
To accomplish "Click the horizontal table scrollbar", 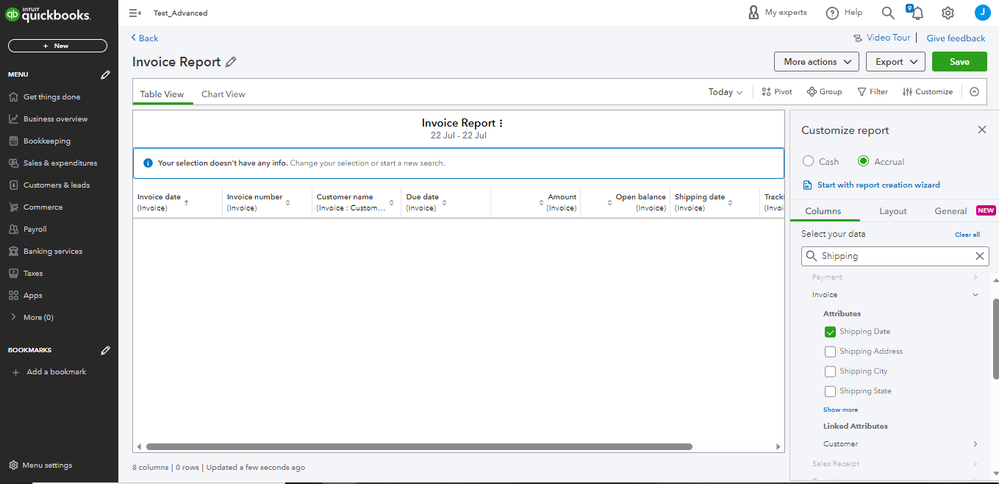I will pos(419,447).
